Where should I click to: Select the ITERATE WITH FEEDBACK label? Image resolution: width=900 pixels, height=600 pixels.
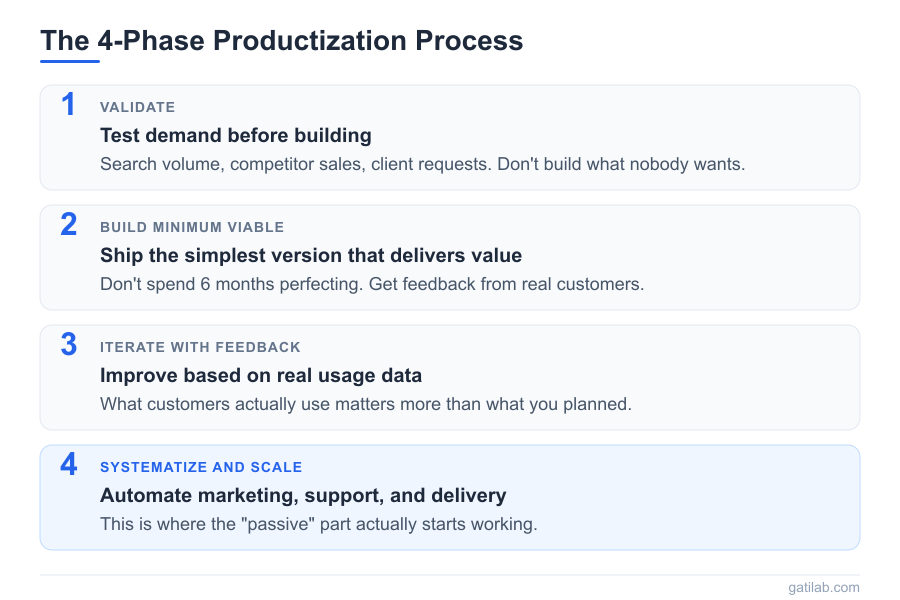tap(200, 347)
